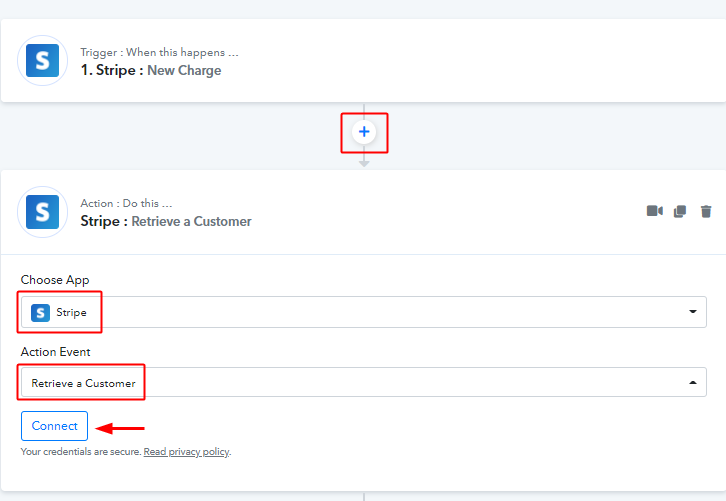Duplicate the action with the copy icon
This screenshot has height=501, width=726.
[x=680, y=211]
